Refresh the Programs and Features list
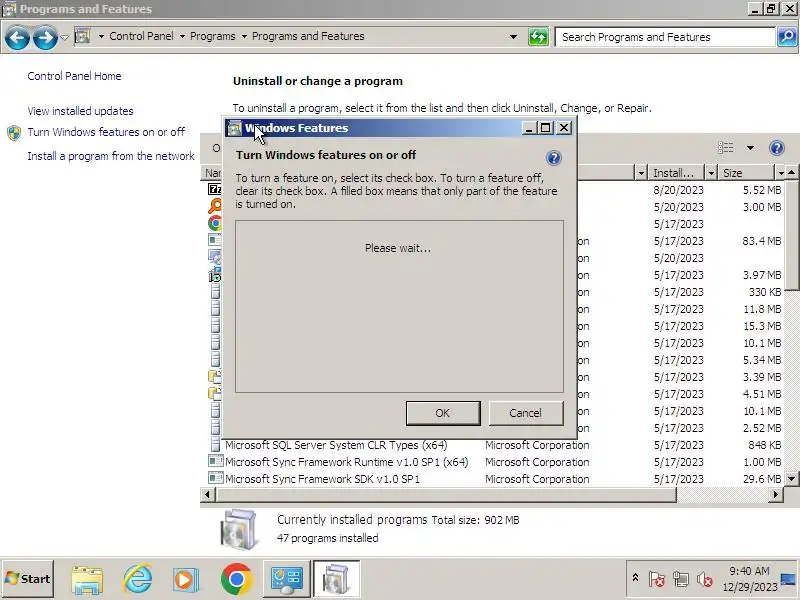 (x=538, y=37)
